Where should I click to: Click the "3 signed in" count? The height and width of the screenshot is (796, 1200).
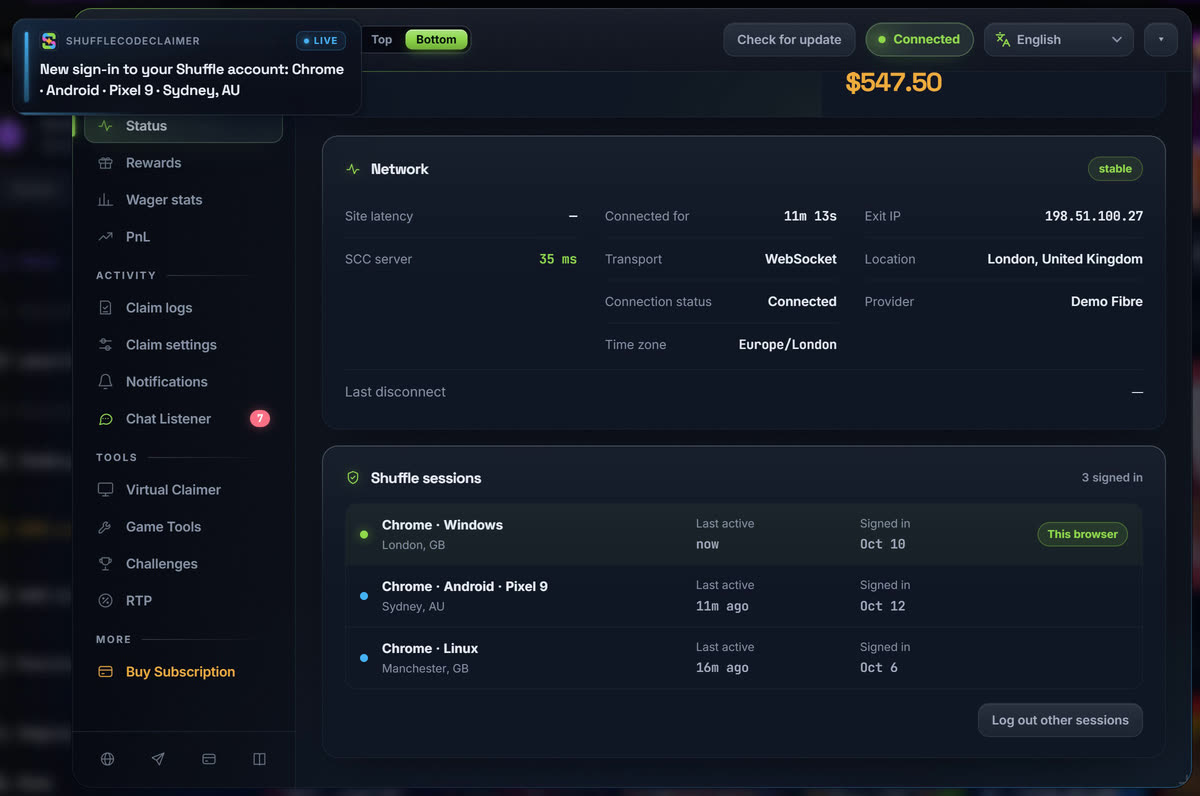(1112, 478)
